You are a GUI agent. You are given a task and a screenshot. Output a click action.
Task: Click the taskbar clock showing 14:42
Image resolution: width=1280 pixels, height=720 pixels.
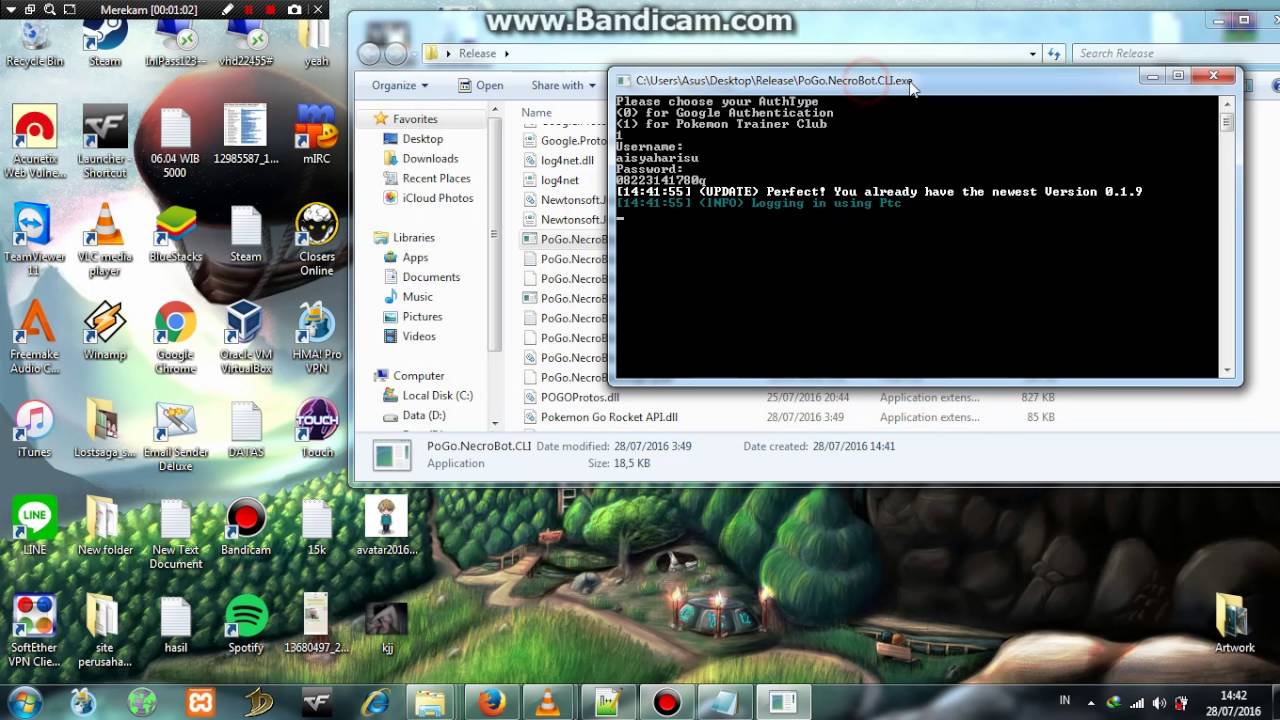click(1233, 703)
